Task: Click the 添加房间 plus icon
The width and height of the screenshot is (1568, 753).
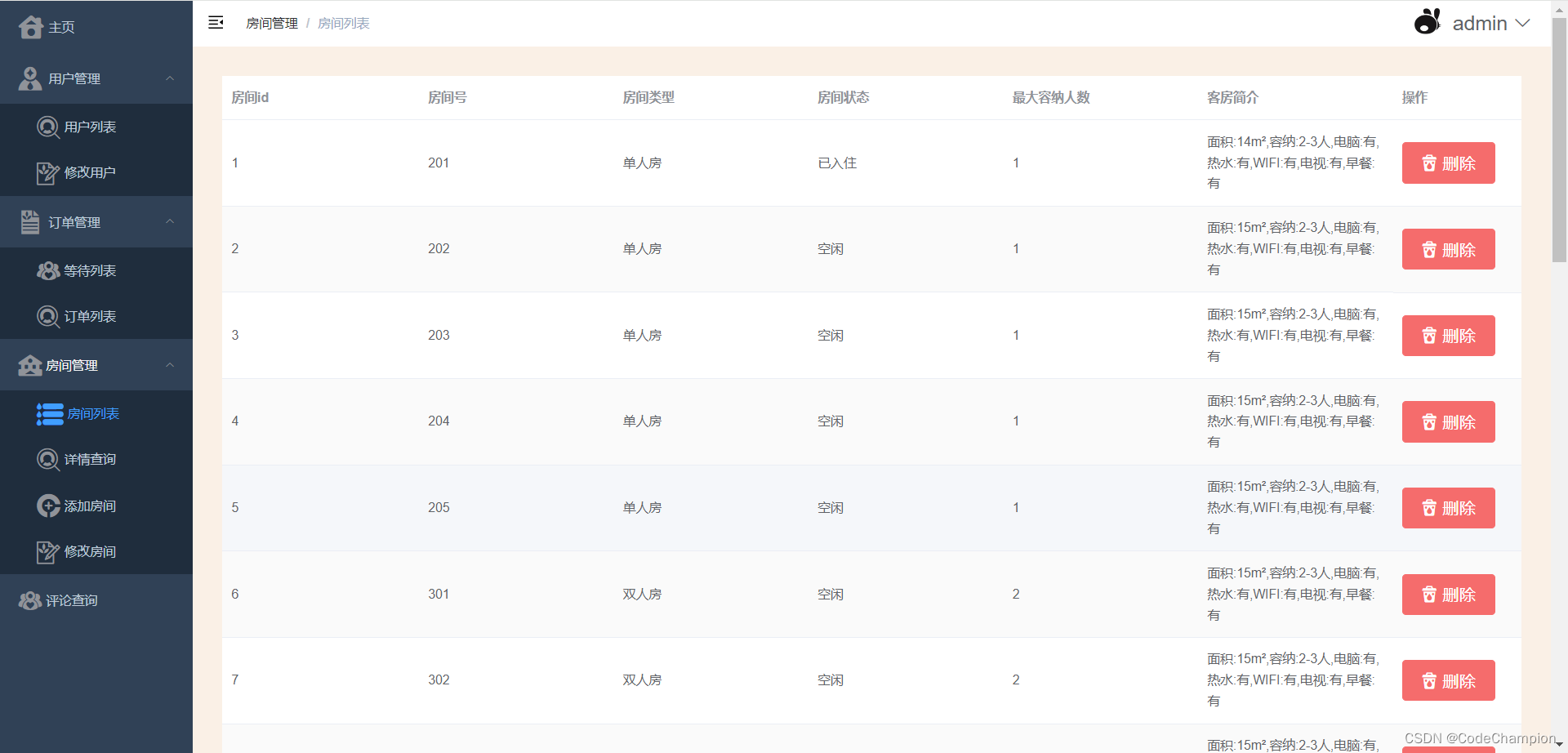Action: click(x=48, y=506)
